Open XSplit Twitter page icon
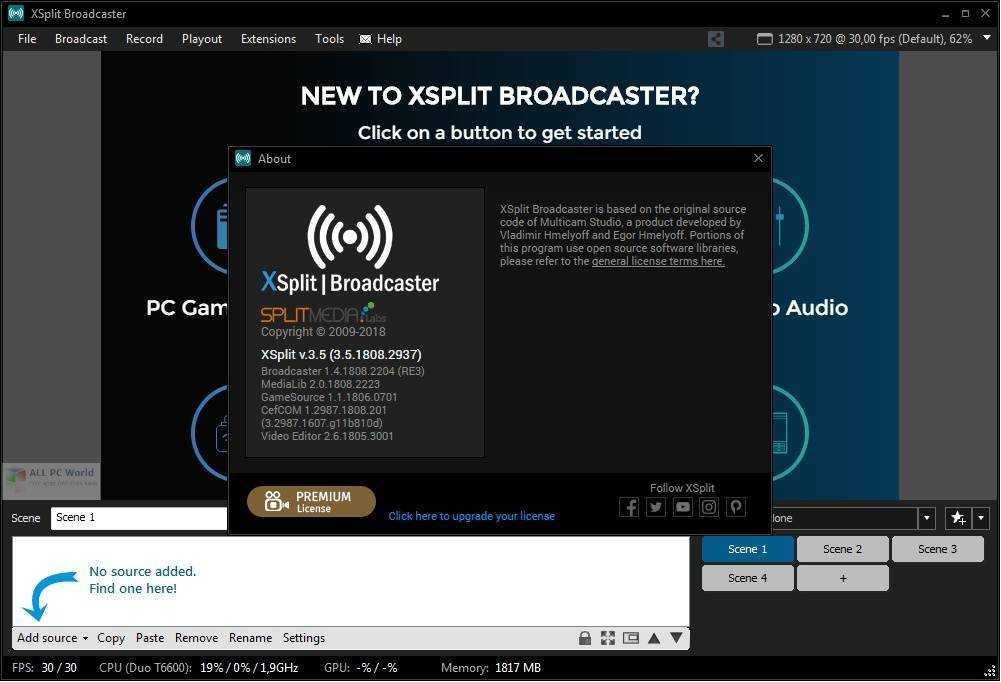 pyautogui.click(x=656, y=507)
